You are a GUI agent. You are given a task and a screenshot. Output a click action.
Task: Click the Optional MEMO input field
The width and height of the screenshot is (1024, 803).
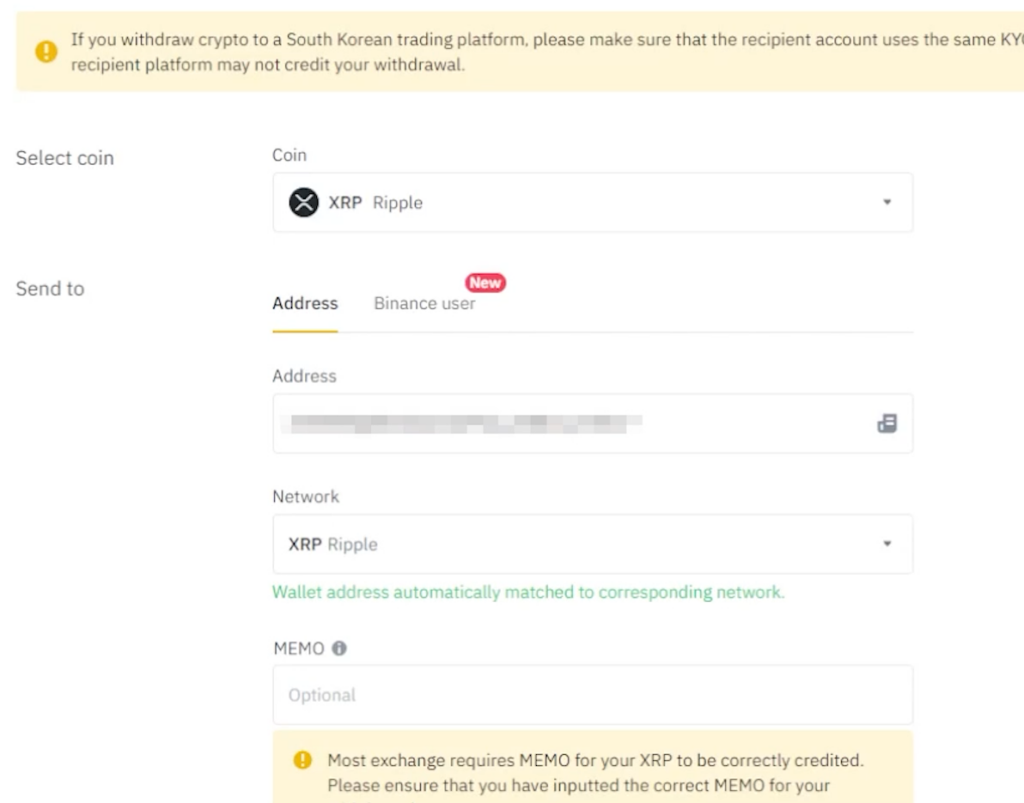click(592, 695)
